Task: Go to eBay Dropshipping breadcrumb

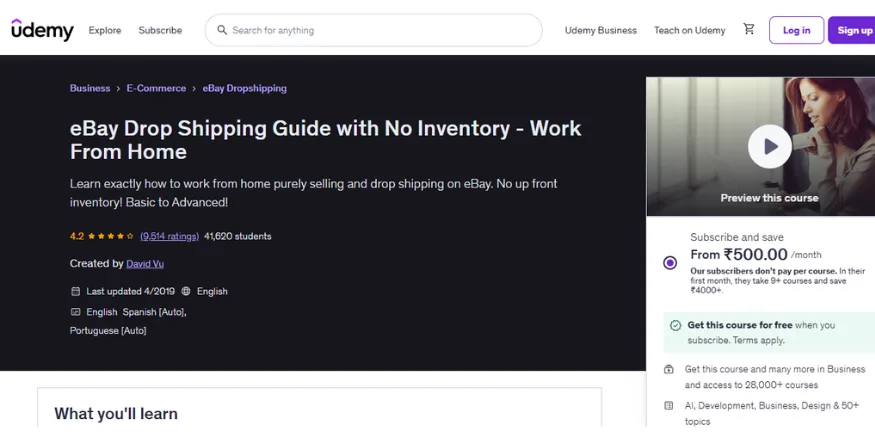Action: click(x=244, y=88)
